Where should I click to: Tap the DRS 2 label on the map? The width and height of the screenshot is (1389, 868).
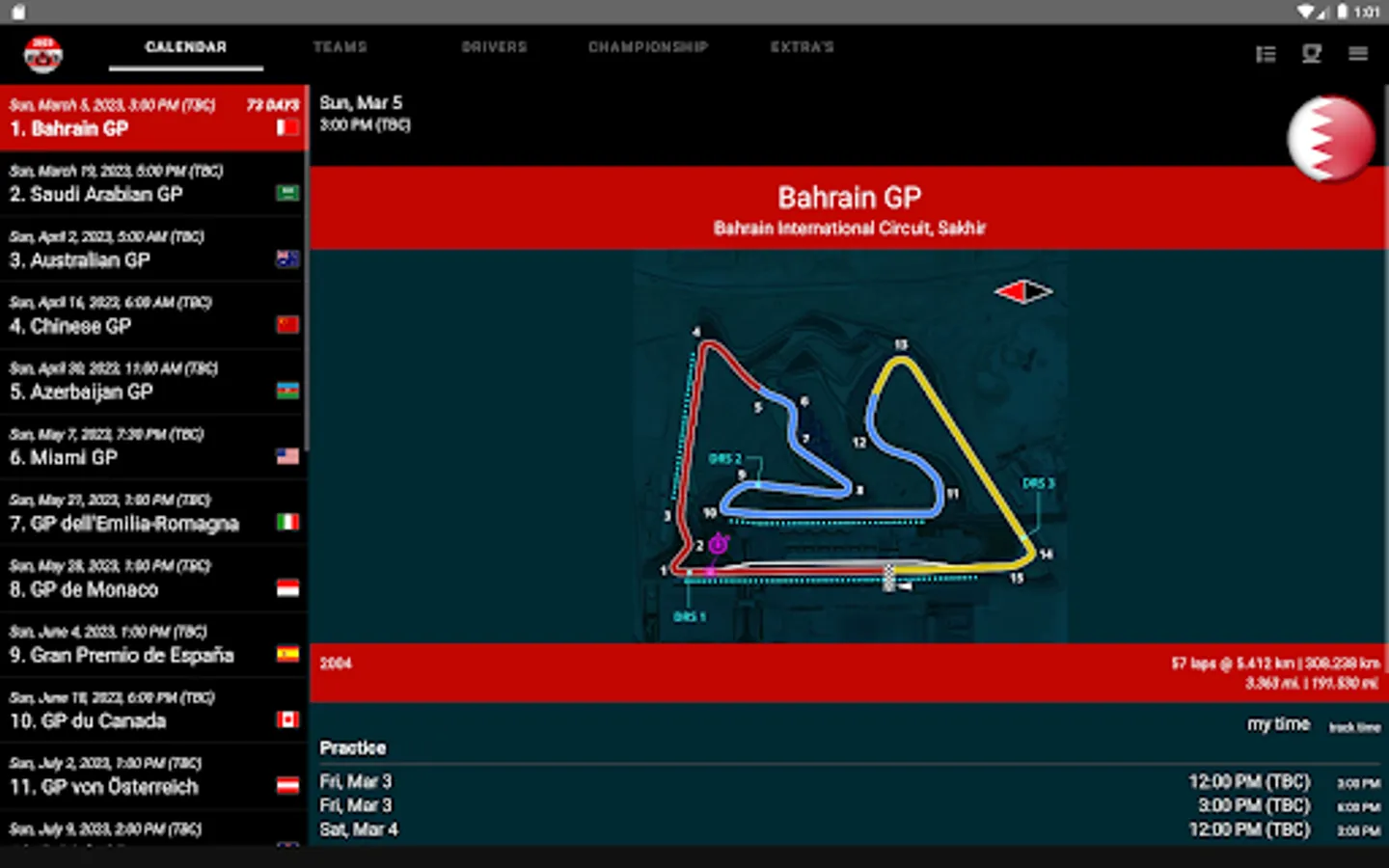point(725,459)
